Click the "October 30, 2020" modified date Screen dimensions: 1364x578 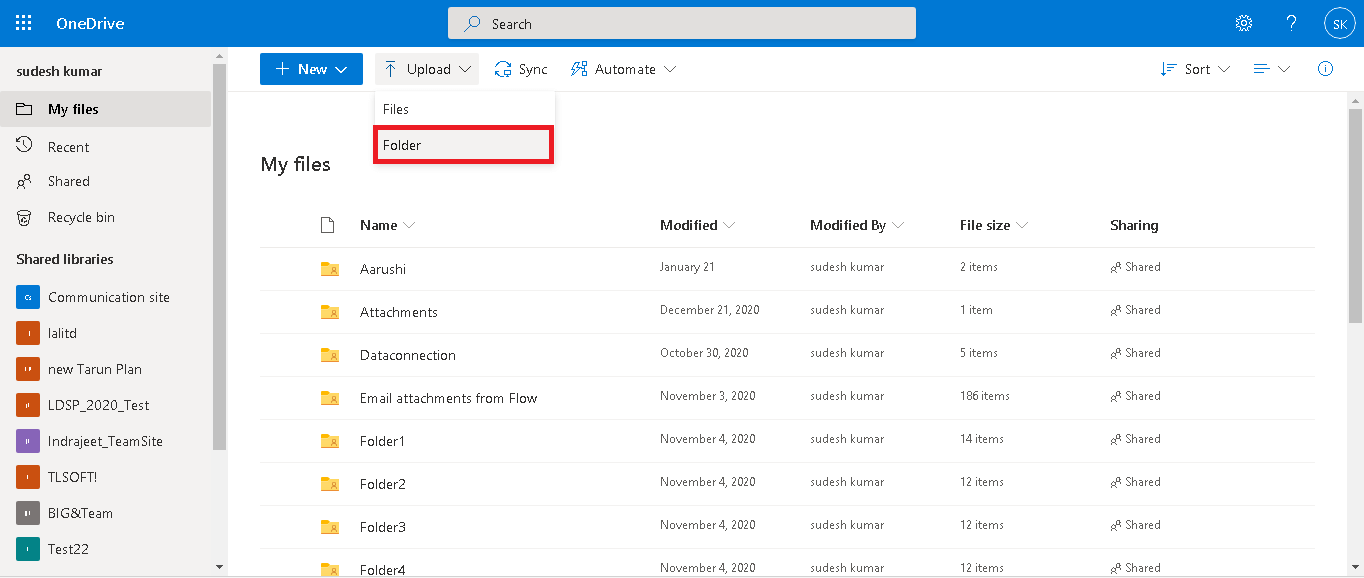click(704, 353)
